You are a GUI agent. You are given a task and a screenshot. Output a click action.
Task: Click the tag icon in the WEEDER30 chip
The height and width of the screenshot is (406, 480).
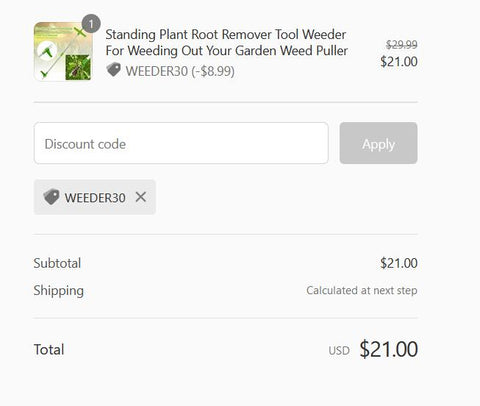[51, 197]
